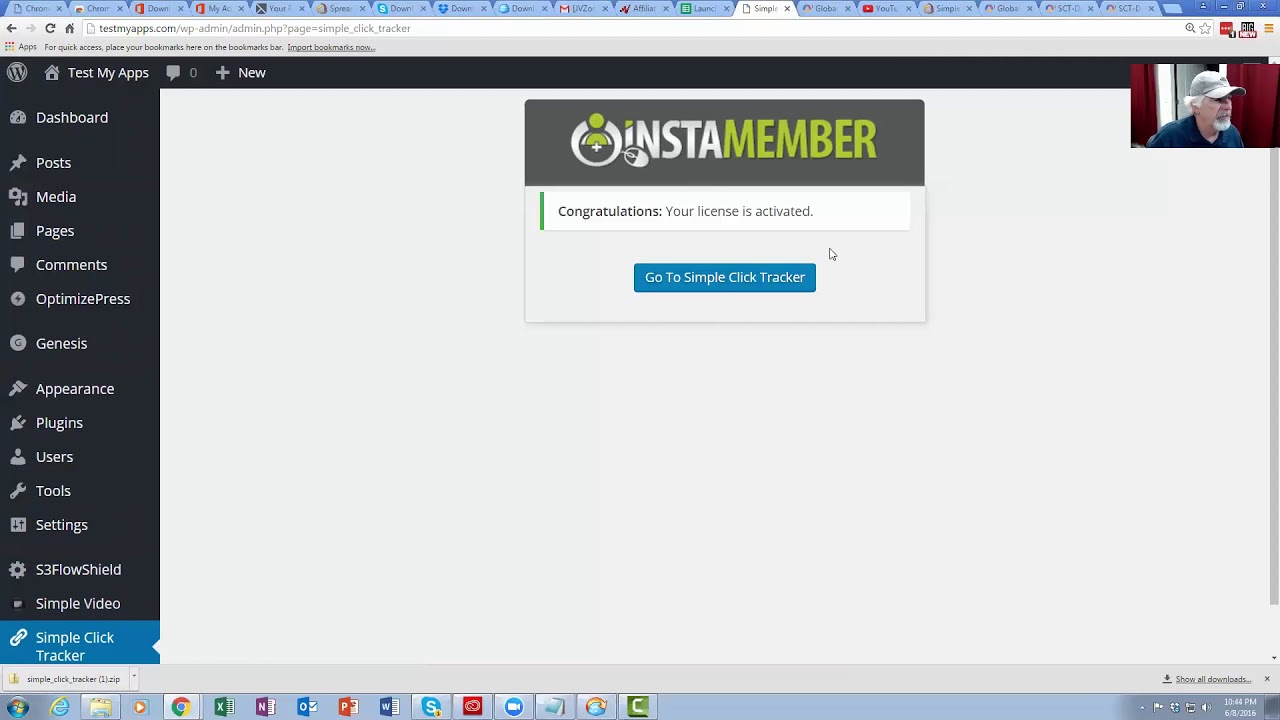1280x720 pixels.
Task: Open Zoom from the taskbar
Action: point(514,707)
